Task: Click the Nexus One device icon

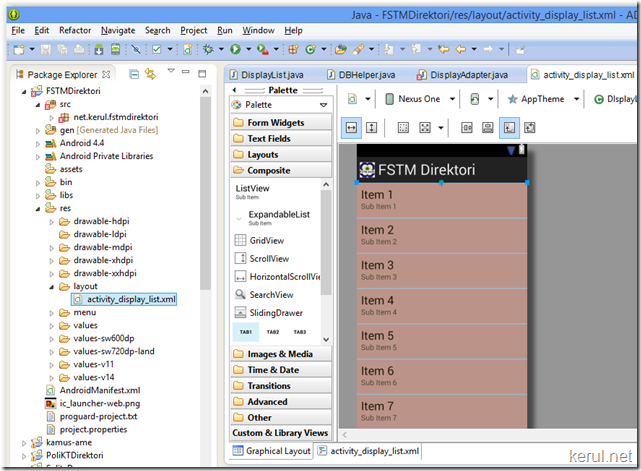Action: (x=390, y=99)
